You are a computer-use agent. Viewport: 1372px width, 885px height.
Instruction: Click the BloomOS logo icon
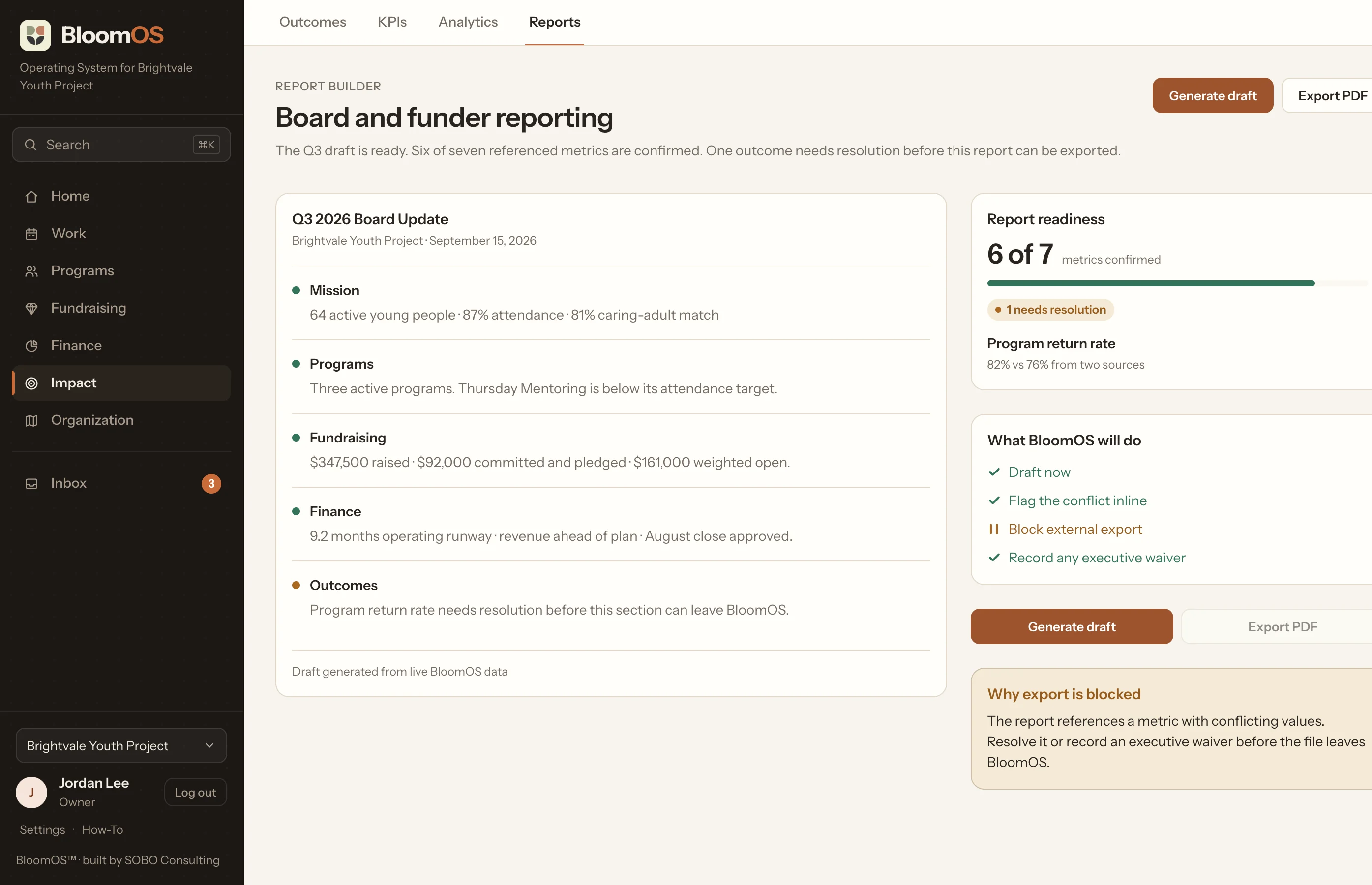coord(35,35)
